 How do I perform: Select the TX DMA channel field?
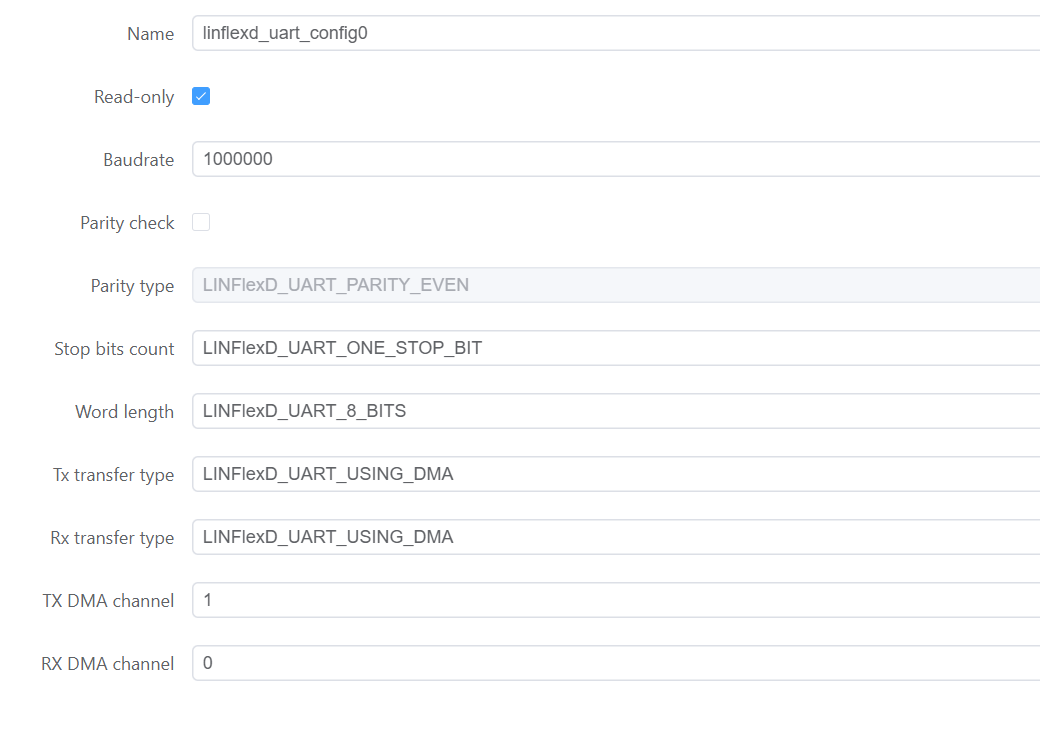tap(615, 601)
